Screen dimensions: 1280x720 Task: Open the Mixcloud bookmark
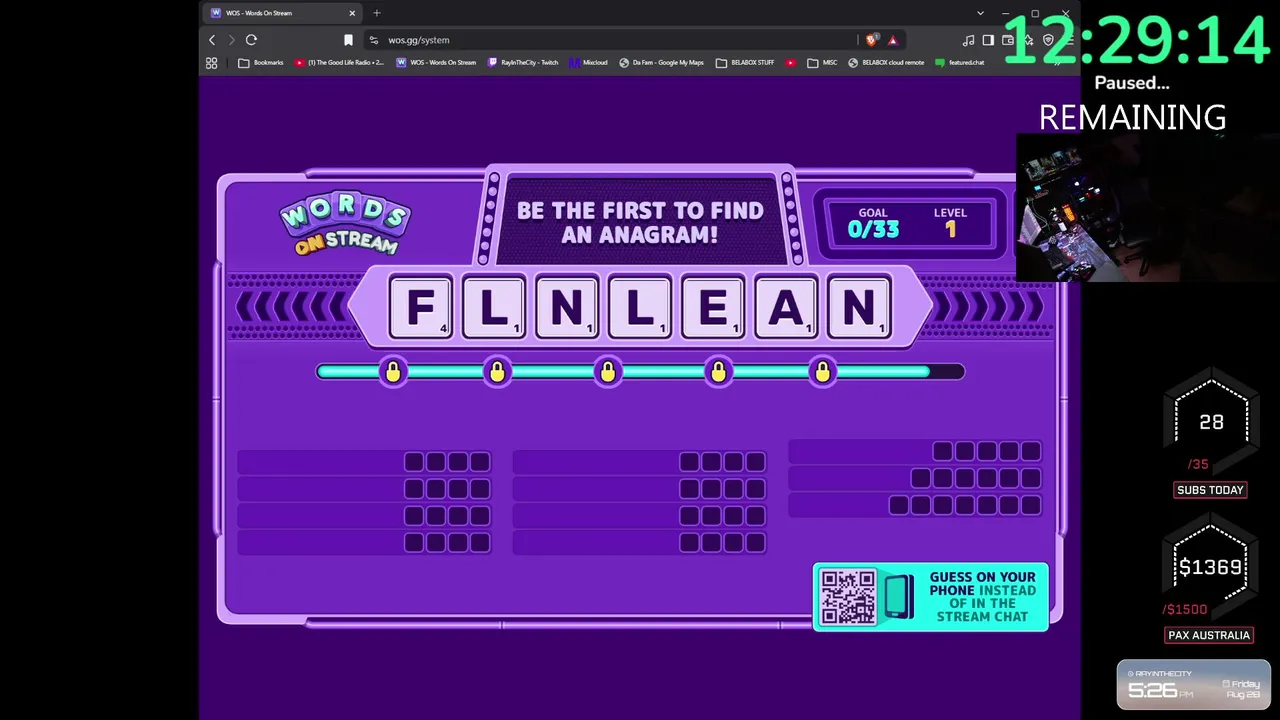588,63
